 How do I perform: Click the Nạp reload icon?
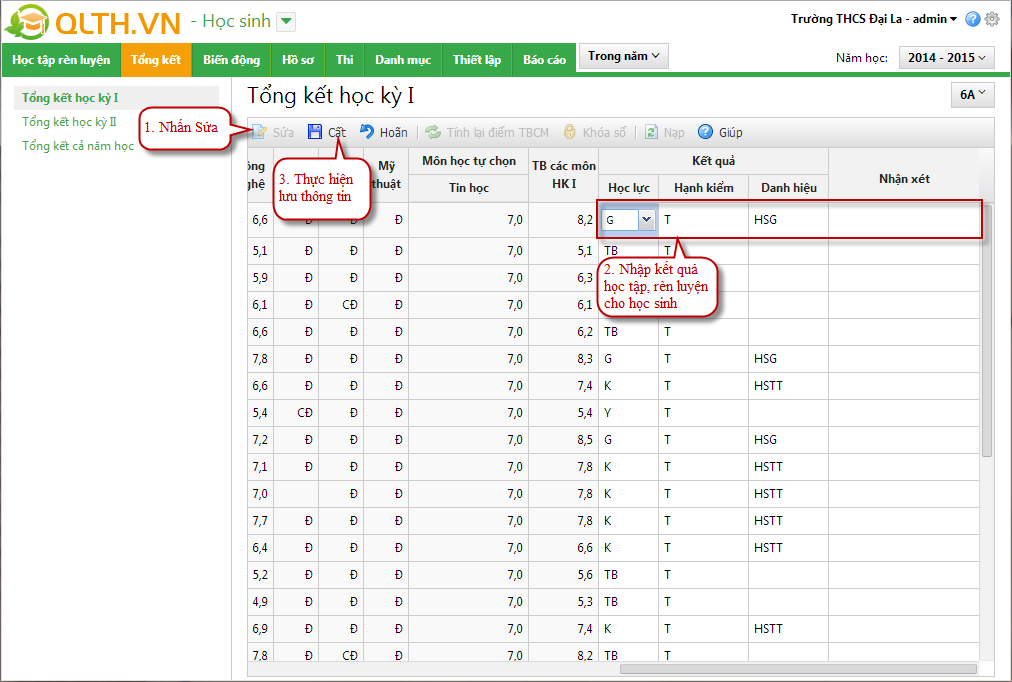pos(652,132)
